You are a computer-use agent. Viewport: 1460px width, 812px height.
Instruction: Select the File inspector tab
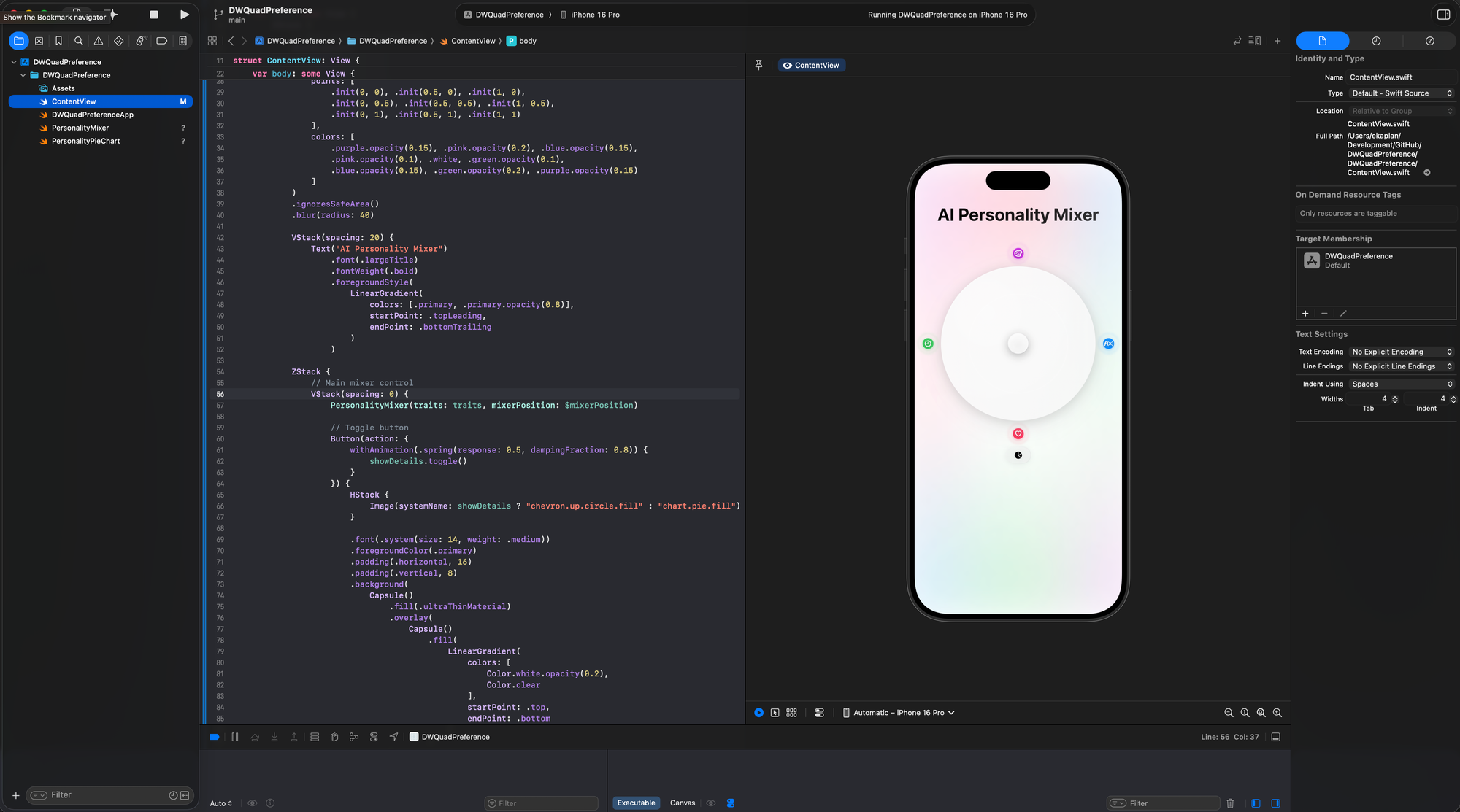(1323, 41)
